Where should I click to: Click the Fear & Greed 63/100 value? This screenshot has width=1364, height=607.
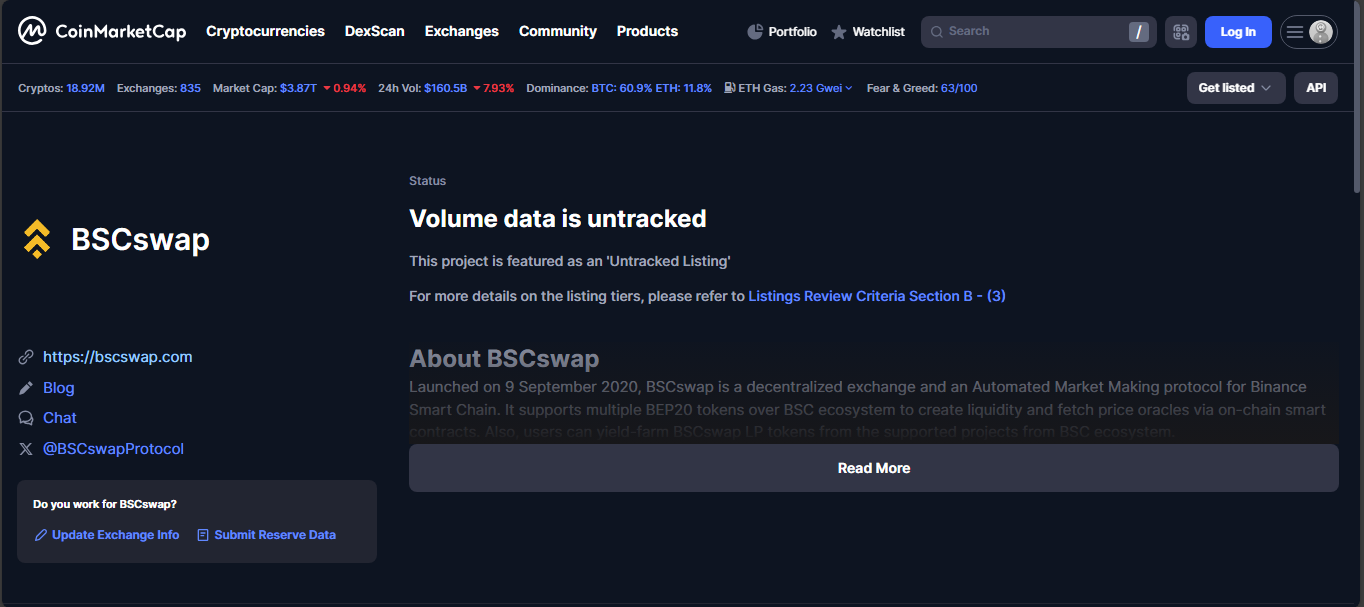tap(959, 88)
